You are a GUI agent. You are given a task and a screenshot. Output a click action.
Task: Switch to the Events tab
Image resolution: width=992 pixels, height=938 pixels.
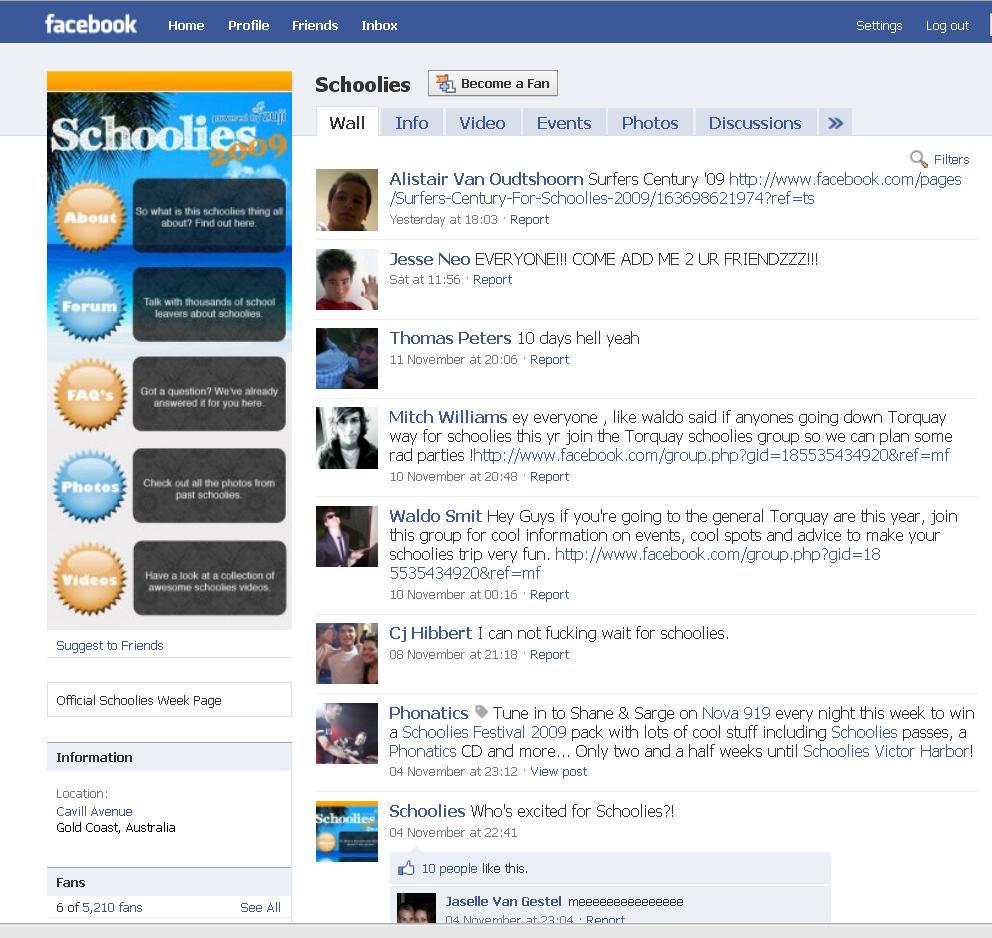(x=563, y=122)
